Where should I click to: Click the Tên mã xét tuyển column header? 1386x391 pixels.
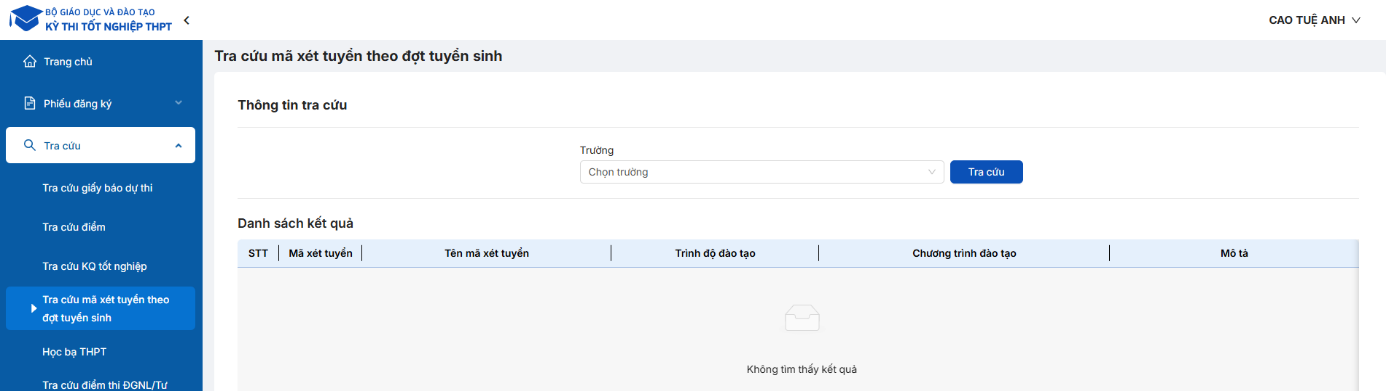[x=487, y=253]
